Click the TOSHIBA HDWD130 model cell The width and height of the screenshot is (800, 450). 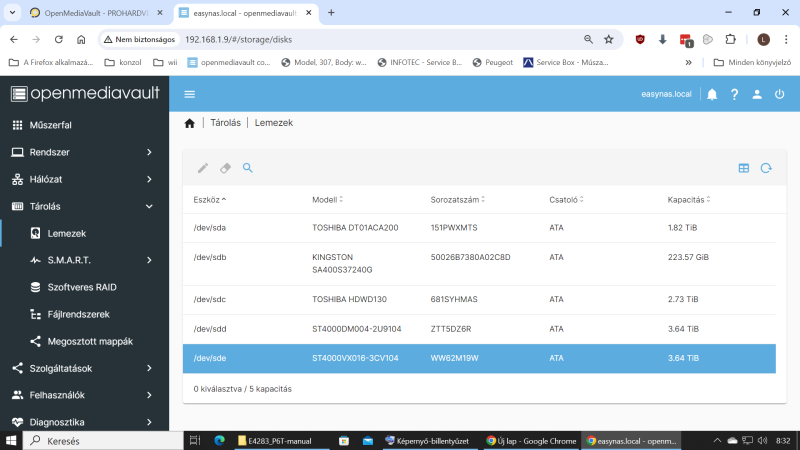point(349,299)
